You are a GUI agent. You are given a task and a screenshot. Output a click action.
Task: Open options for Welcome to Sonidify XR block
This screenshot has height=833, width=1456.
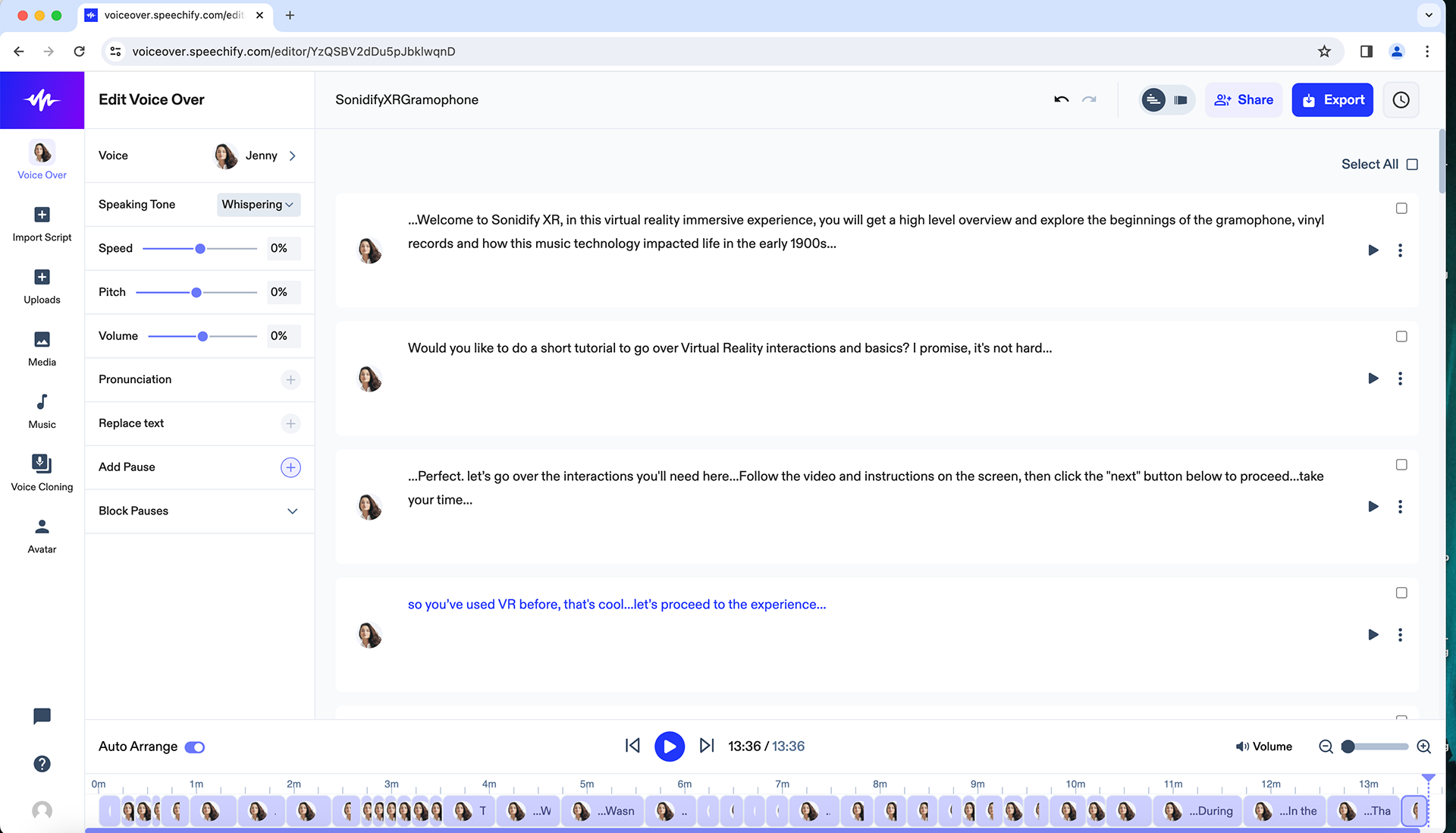click(x=1400, y=250)
